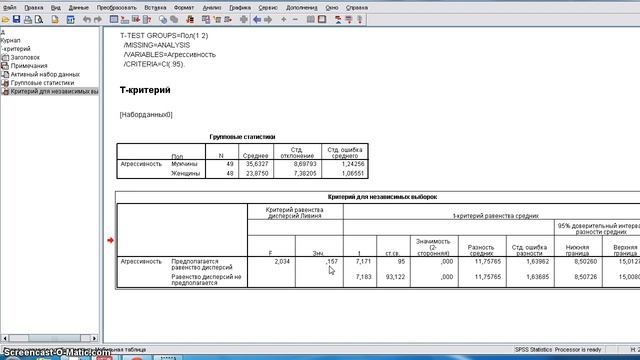Click the blue overlapping circles toolbar icon
The width and height of the screenshot is (640, 360).
coord(163,20)
